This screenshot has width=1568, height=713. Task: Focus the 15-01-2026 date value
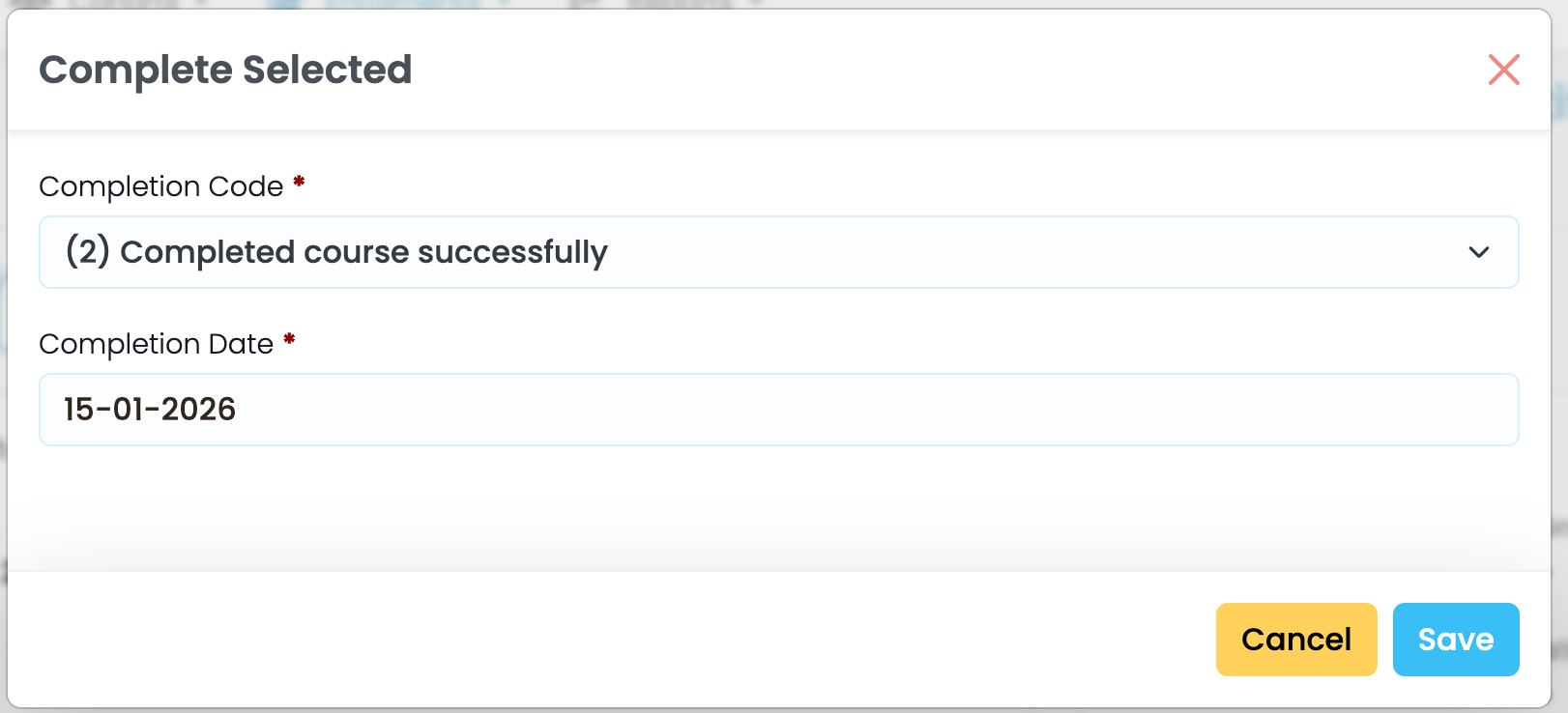150,410
